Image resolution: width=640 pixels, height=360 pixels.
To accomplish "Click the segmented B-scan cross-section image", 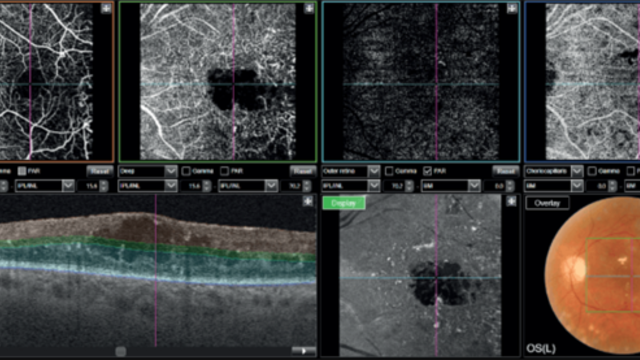I will pos(158,271).
